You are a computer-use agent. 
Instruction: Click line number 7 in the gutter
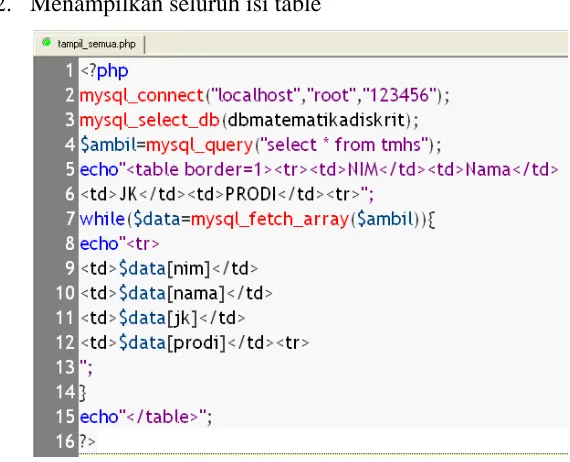(x=70, y=219)
